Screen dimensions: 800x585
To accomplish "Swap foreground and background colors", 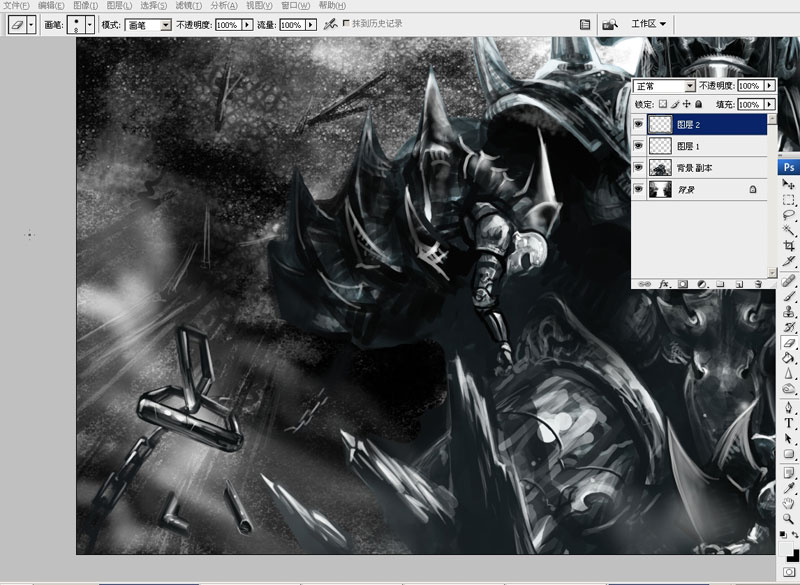I will (x=794, y=535).
